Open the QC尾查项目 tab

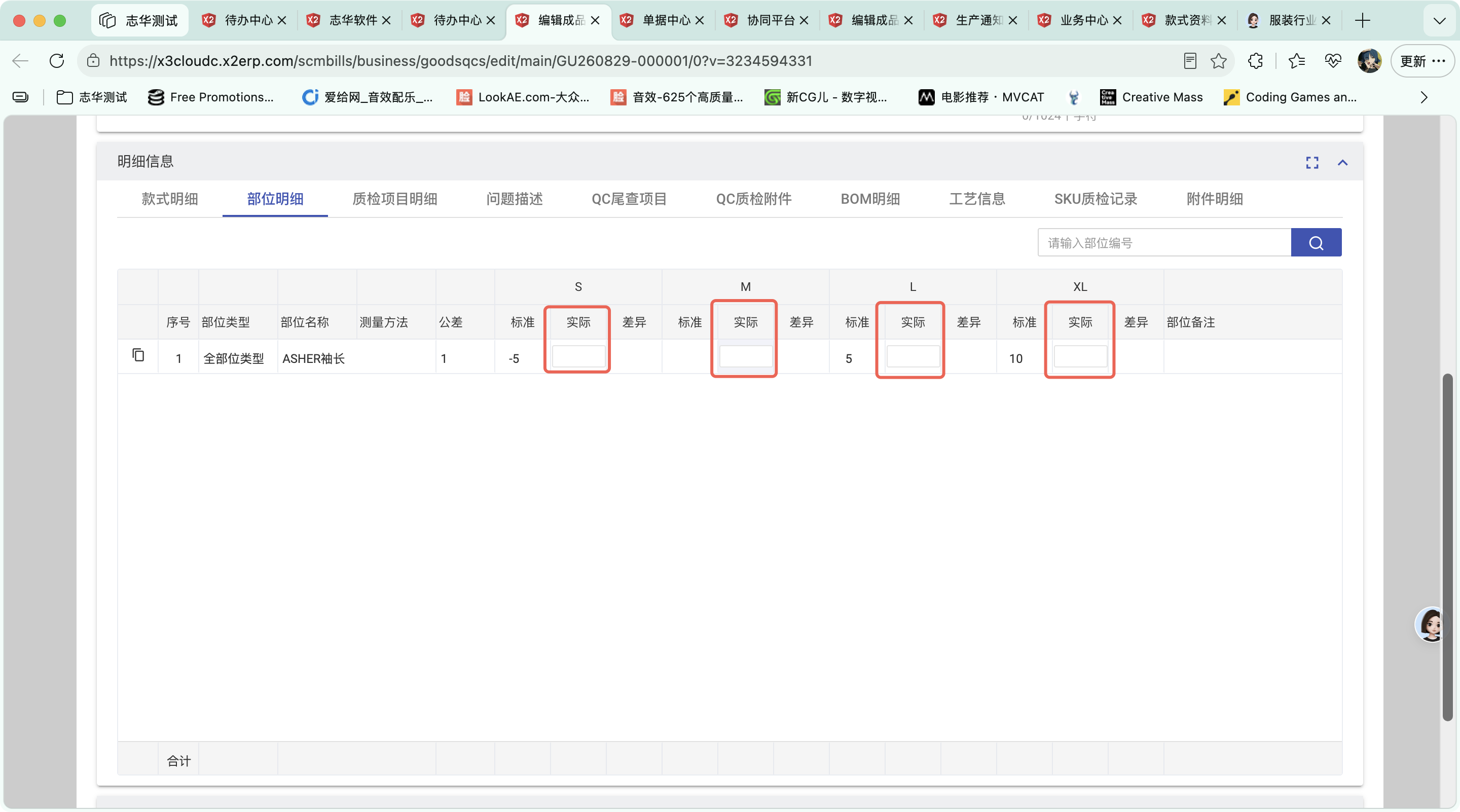pyautogui.click(x=629, y=199)
